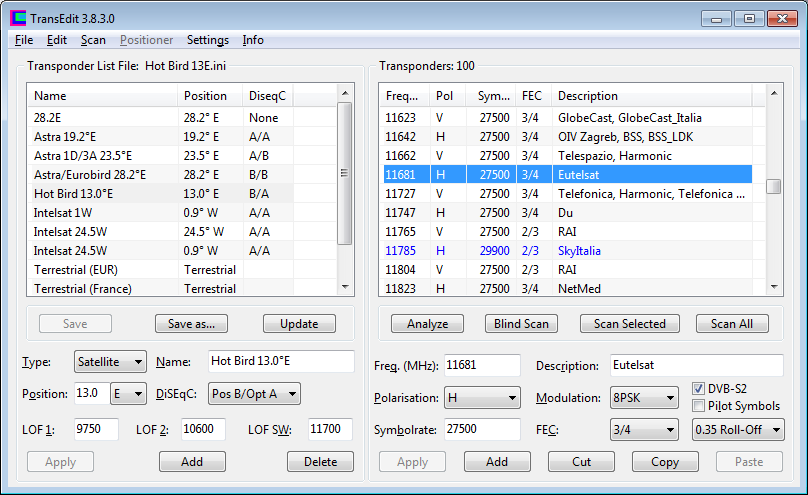Uncheck the DVB-S2 checkbox

700,389
